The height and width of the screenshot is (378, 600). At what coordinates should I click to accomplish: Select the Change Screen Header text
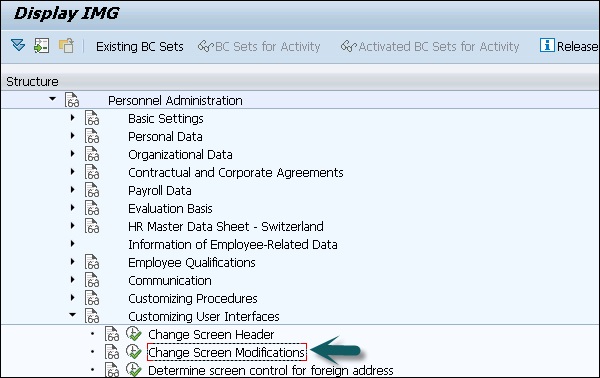coord(211,334)
